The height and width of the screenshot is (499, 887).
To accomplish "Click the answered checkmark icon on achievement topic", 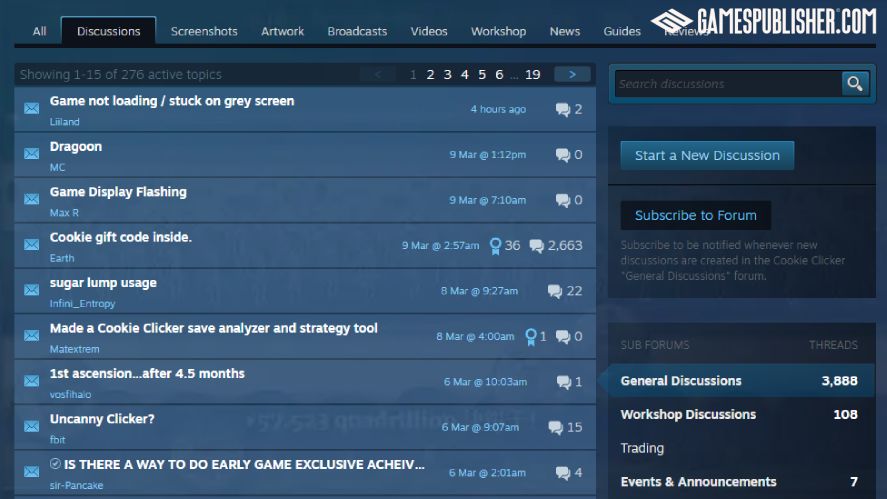I will pyautogui.click(x=55, y=464).
